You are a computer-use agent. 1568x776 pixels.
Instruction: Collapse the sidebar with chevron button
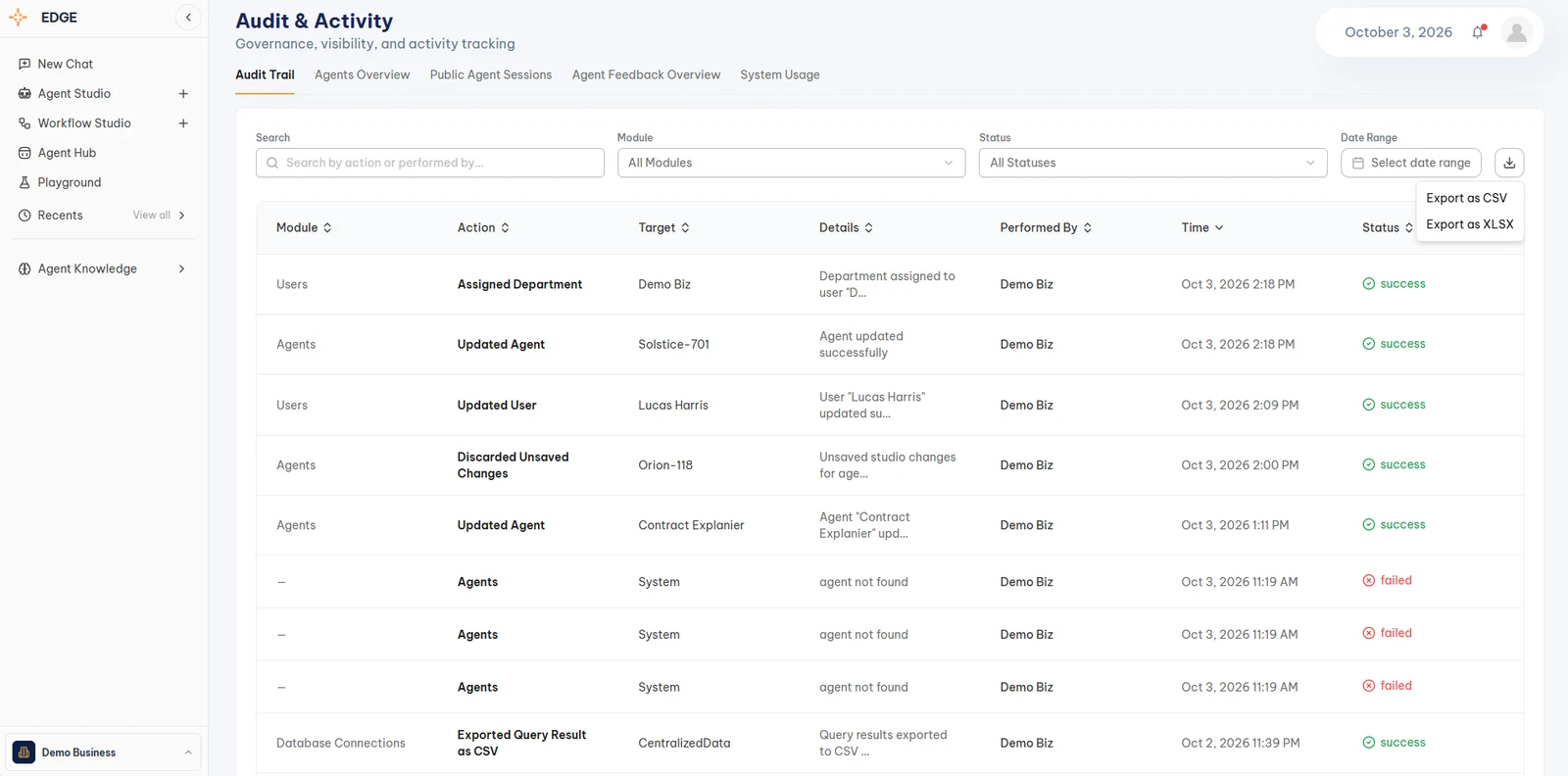click(x=188, y=18)
